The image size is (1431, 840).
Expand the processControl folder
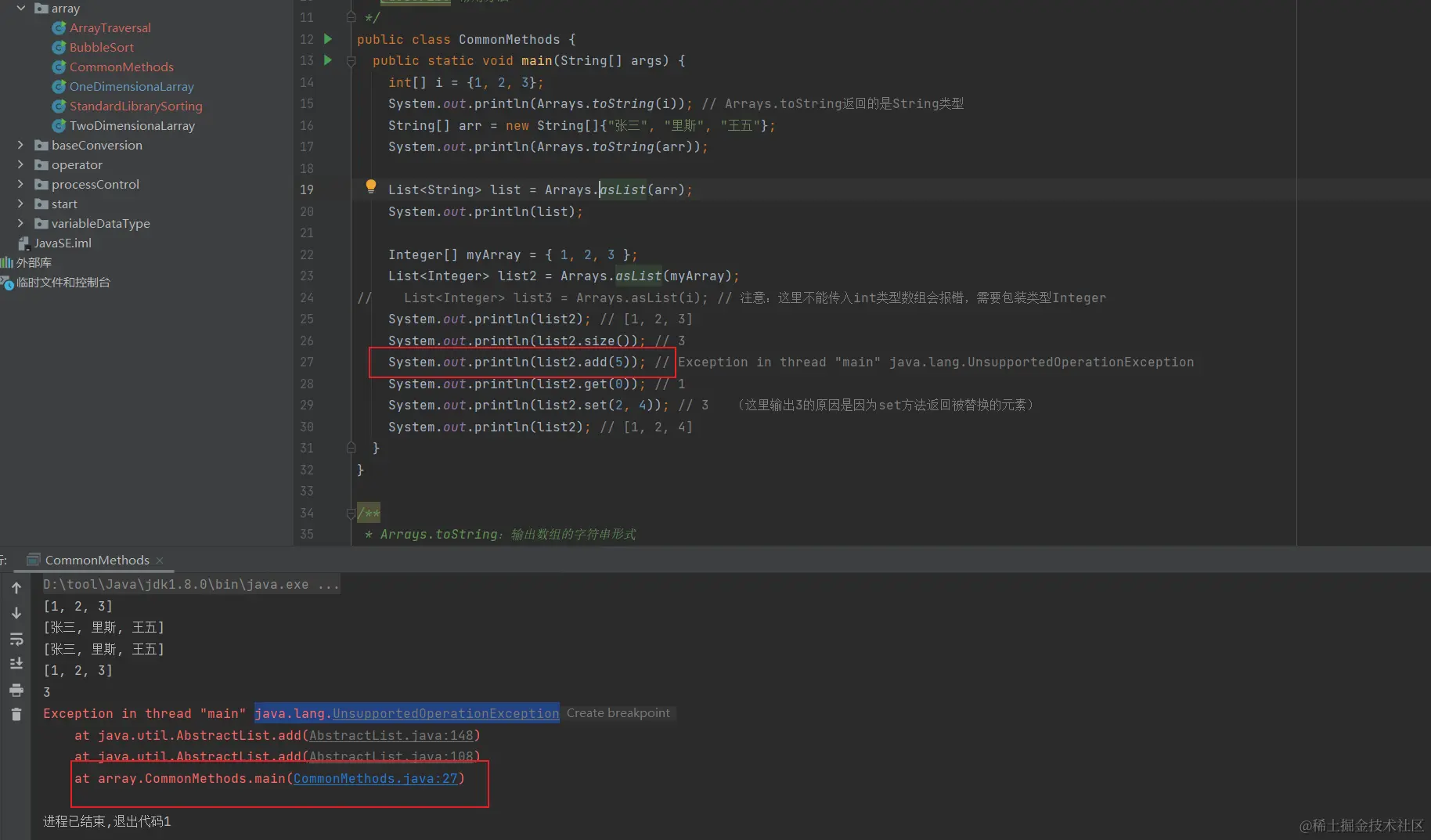coord(21,185)
